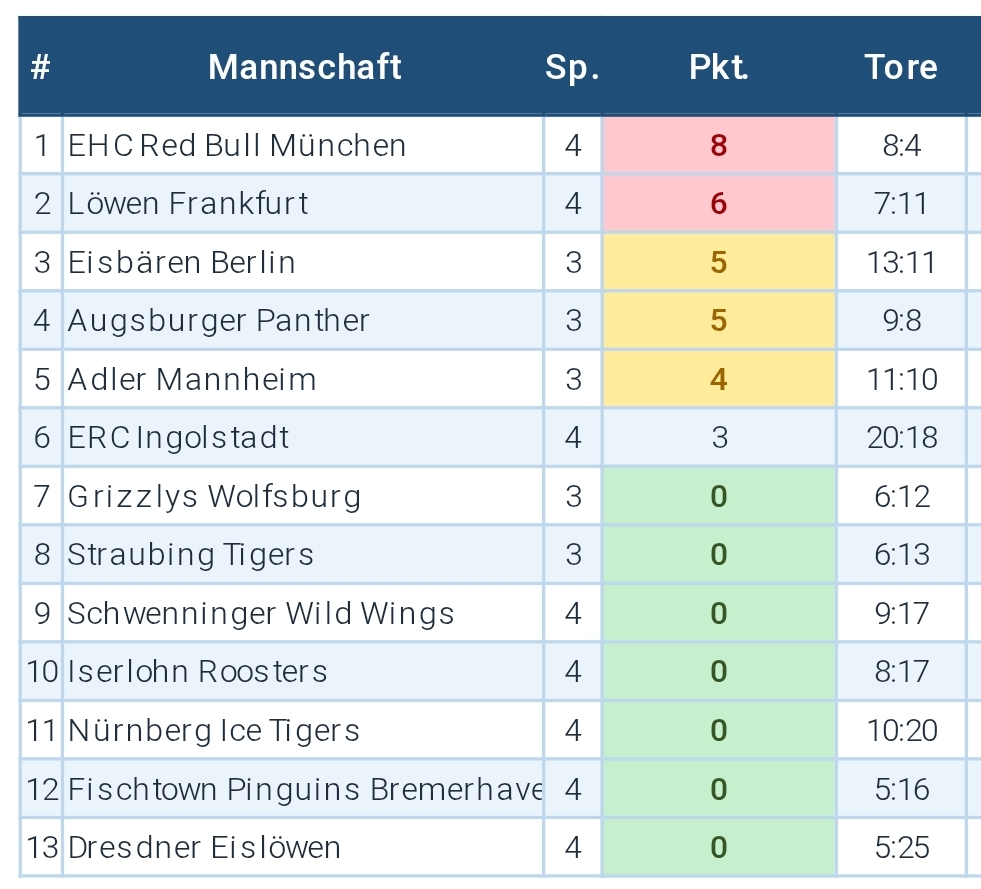Open Grizzlys Wolfsburg team entry
Screen dimensions: 981x889
(x=214, y=497)
